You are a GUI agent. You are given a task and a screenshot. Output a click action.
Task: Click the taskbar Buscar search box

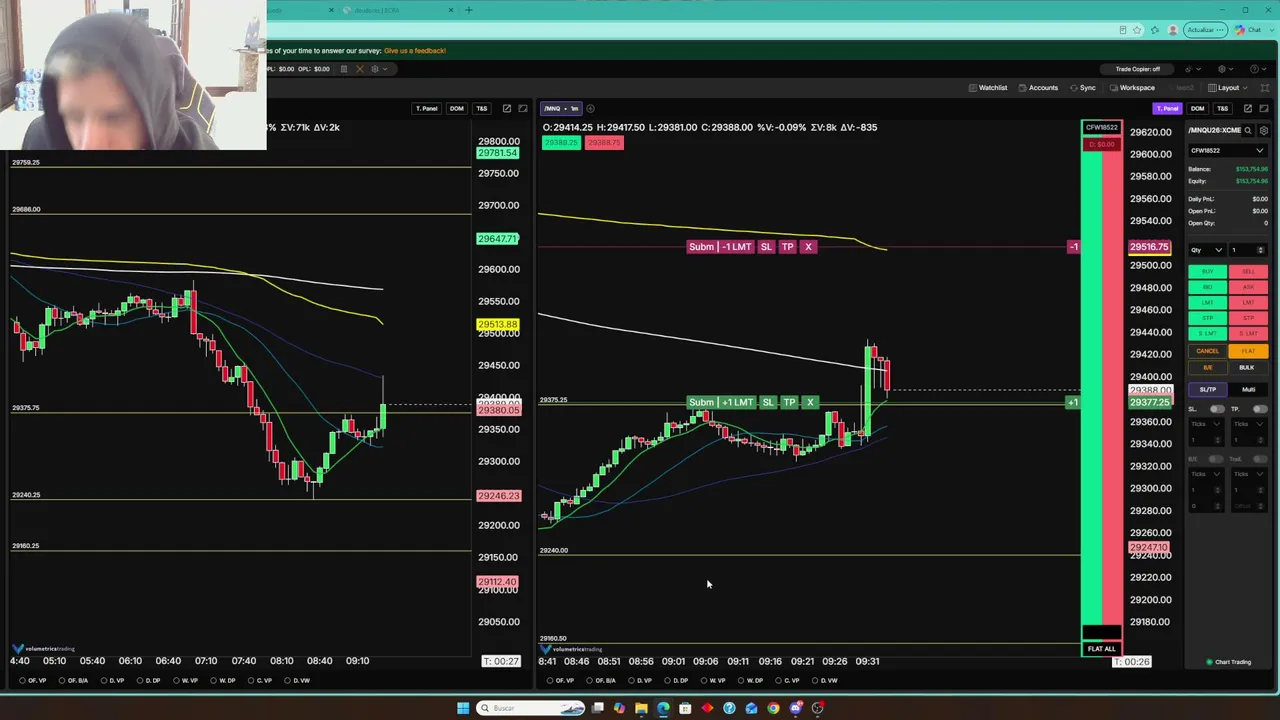531,708
